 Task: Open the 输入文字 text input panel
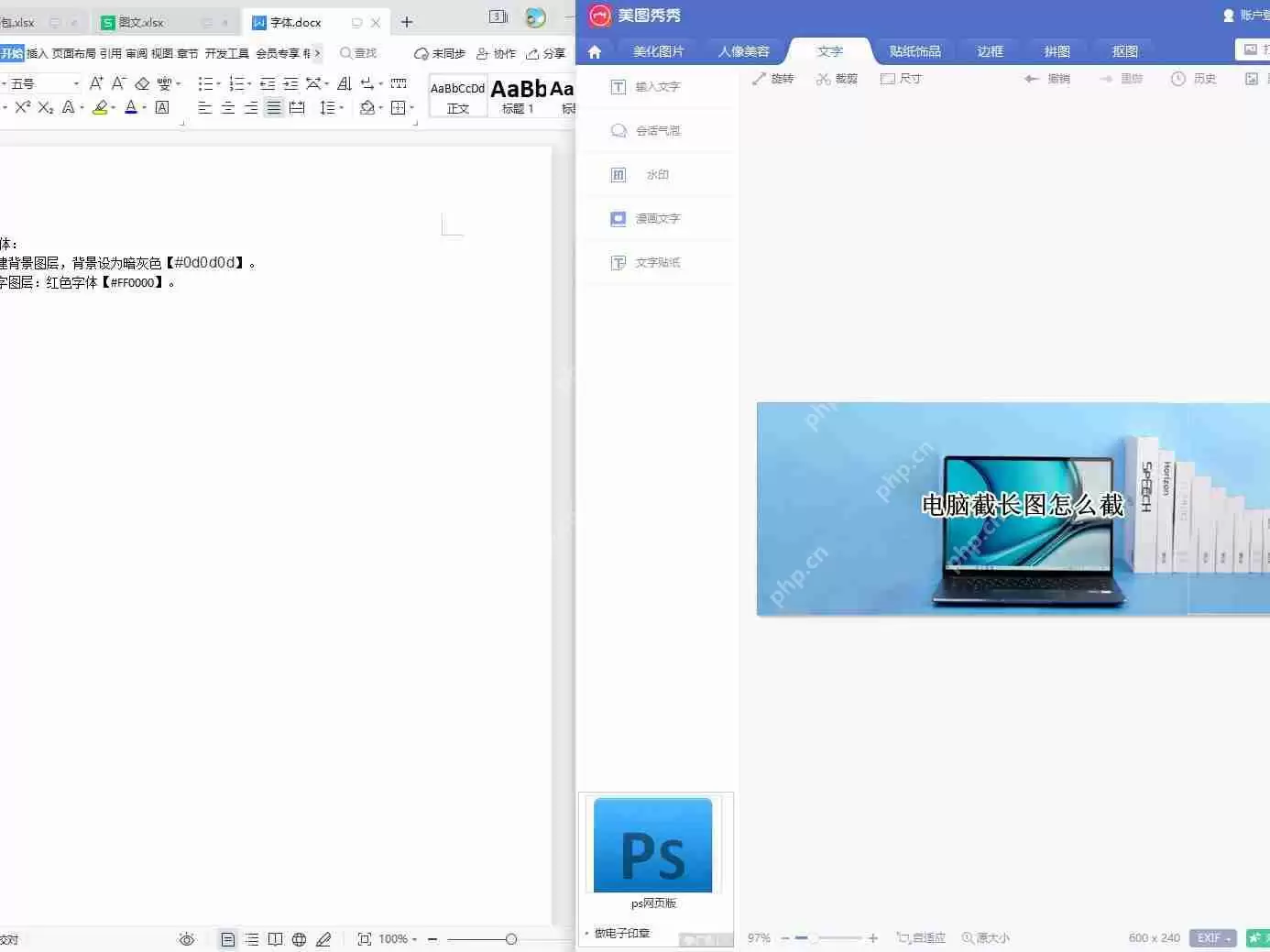coord(656,86)
